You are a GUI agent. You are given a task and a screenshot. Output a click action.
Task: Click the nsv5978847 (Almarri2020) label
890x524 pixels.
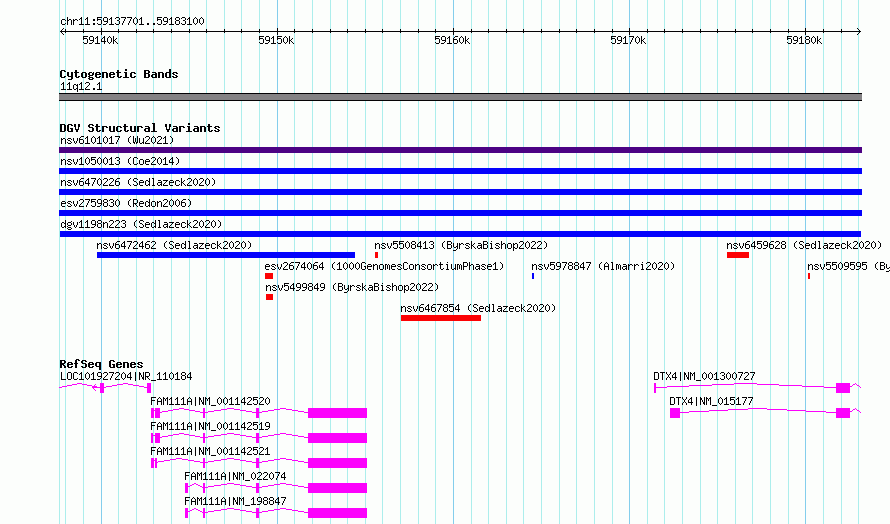pyautogui.click(x=603, y=266)
